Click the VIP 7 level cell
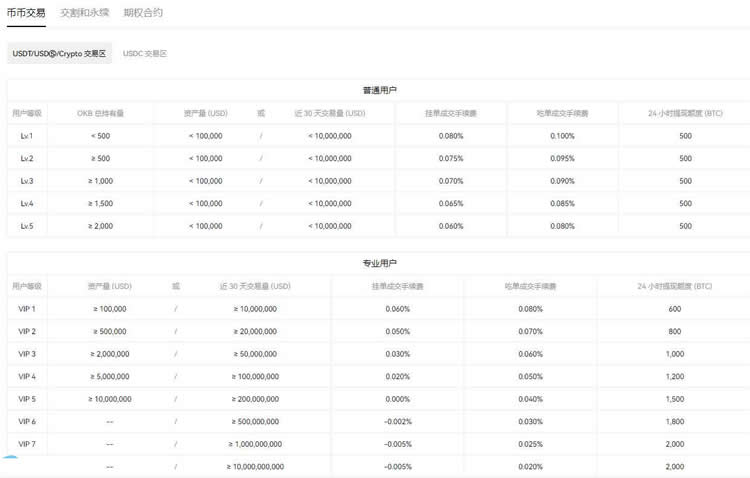 click(27, 444)
